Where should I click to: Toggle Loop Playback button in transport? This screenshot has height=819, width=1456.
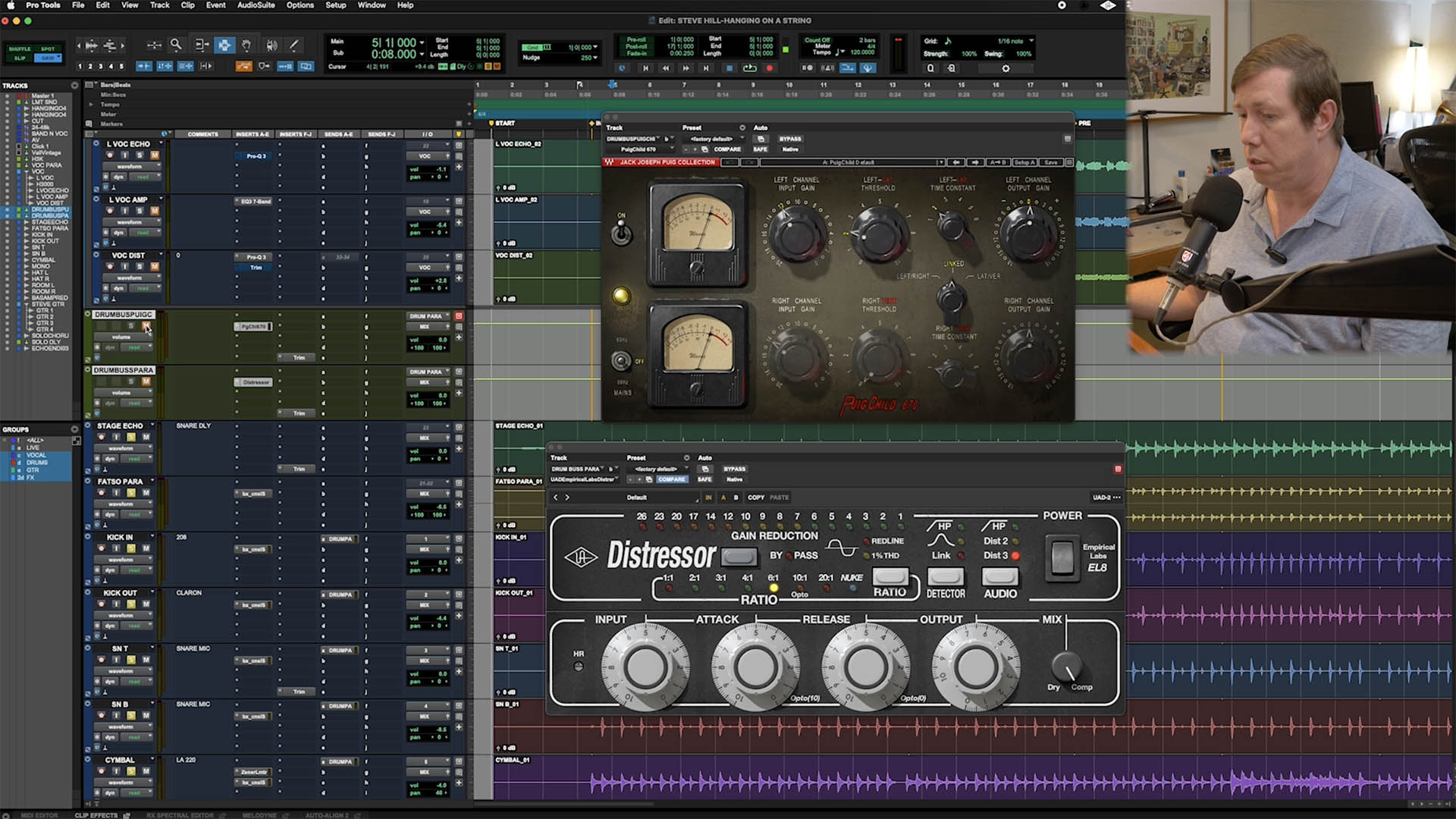[x=749, y=68]
